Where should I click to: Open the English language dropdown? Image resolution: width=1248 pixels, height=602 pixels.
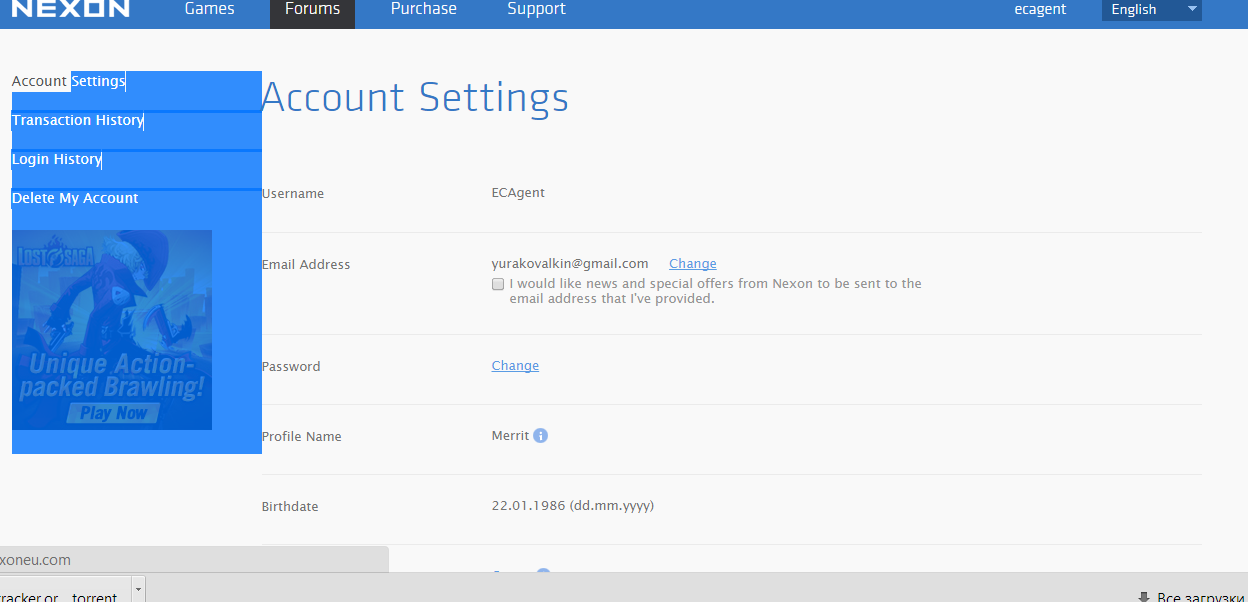pyautogui.click(x=1151, y=10)
